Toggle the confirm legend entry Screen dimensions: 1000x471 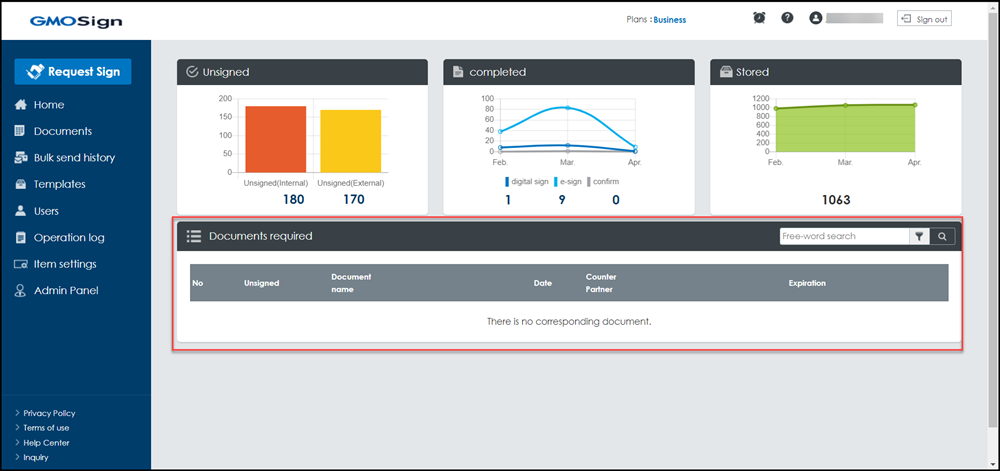pyautogui.click(x=603, y=182)
